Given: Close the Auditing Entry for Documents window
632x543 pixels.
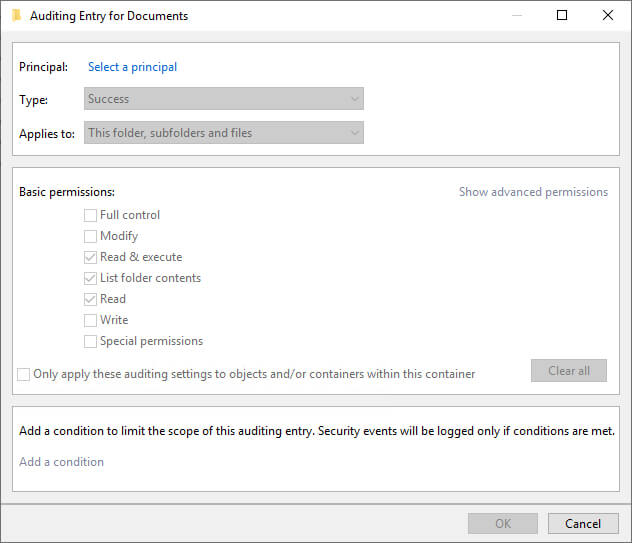Looking at the screenshot, I should point(607,15).
